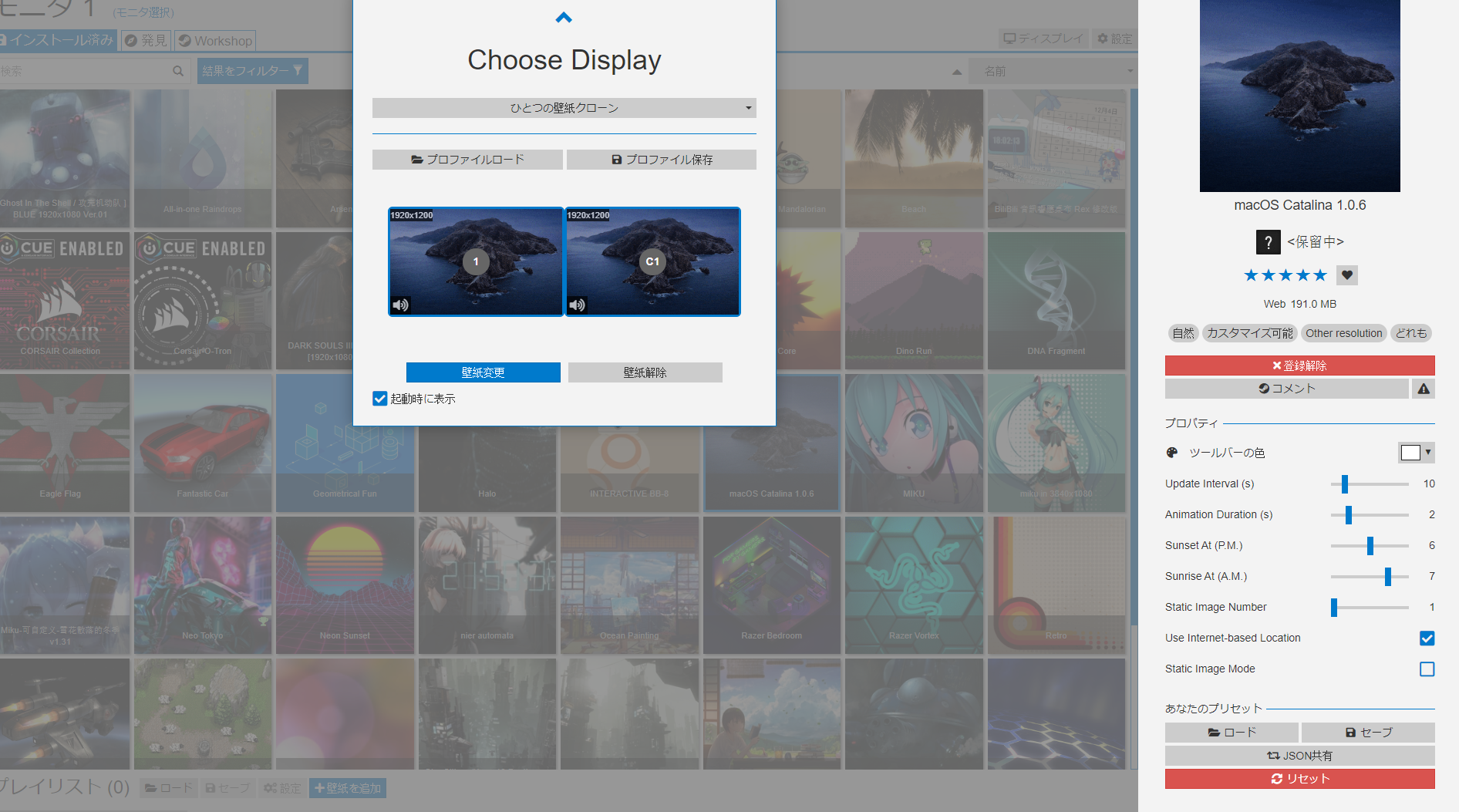This screenshot has height=812, width=1459.
Task: Open the ディスプレイ settings button
Action: point(1043,39)
